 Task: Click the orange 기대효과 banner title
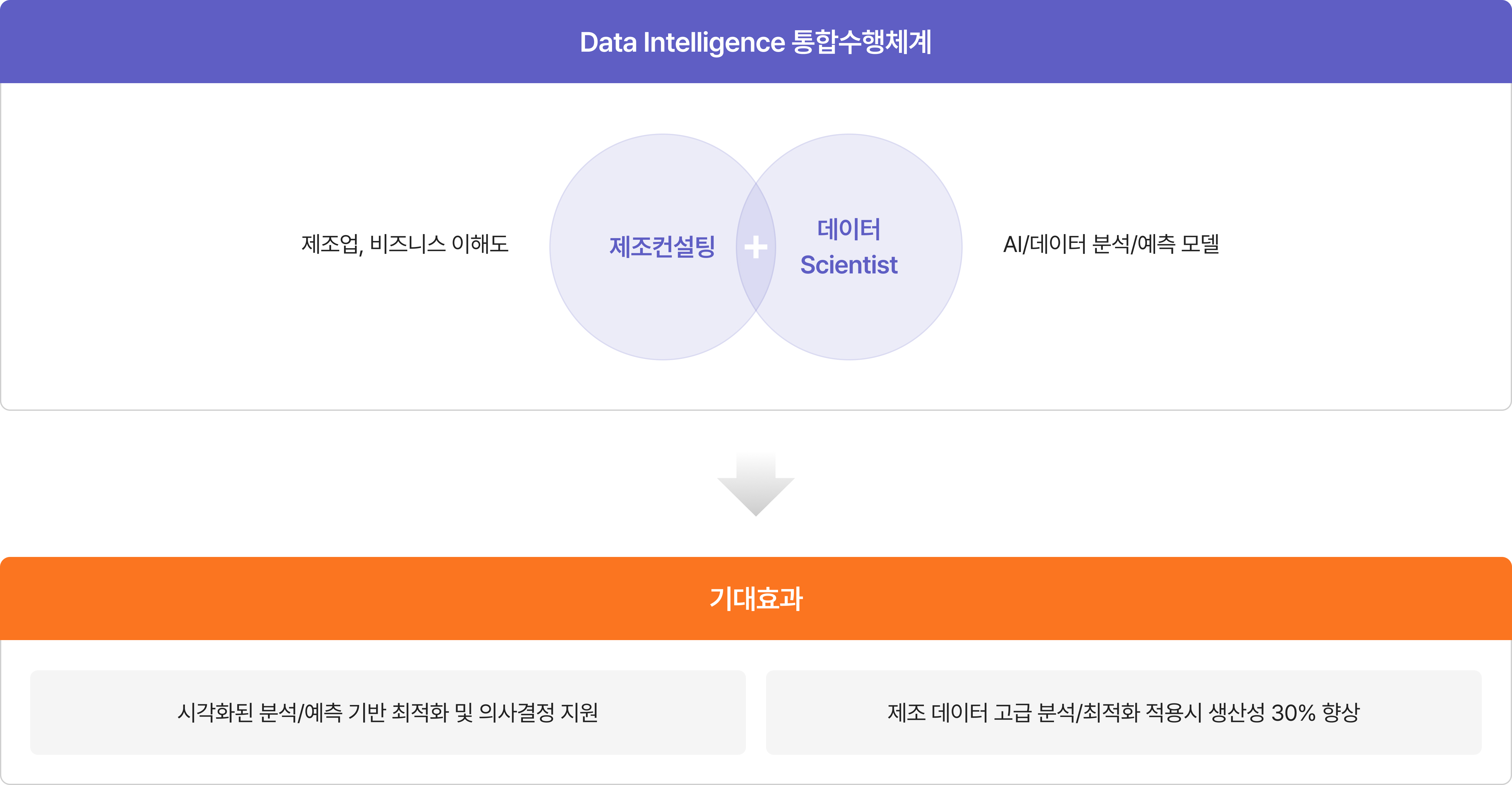click(756, 598)
